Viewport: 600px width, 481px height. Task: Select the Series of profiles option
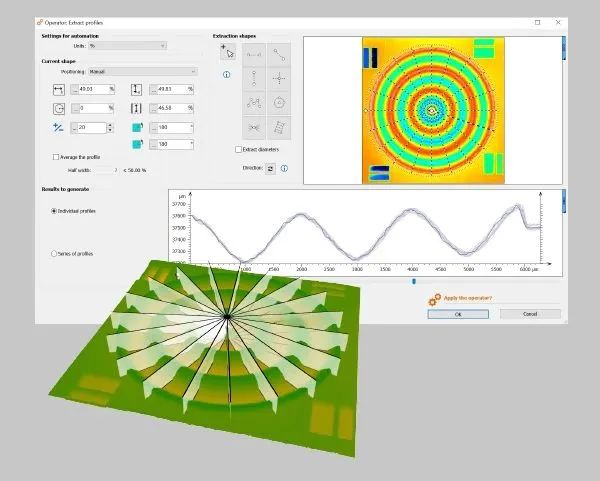[54, 254]
